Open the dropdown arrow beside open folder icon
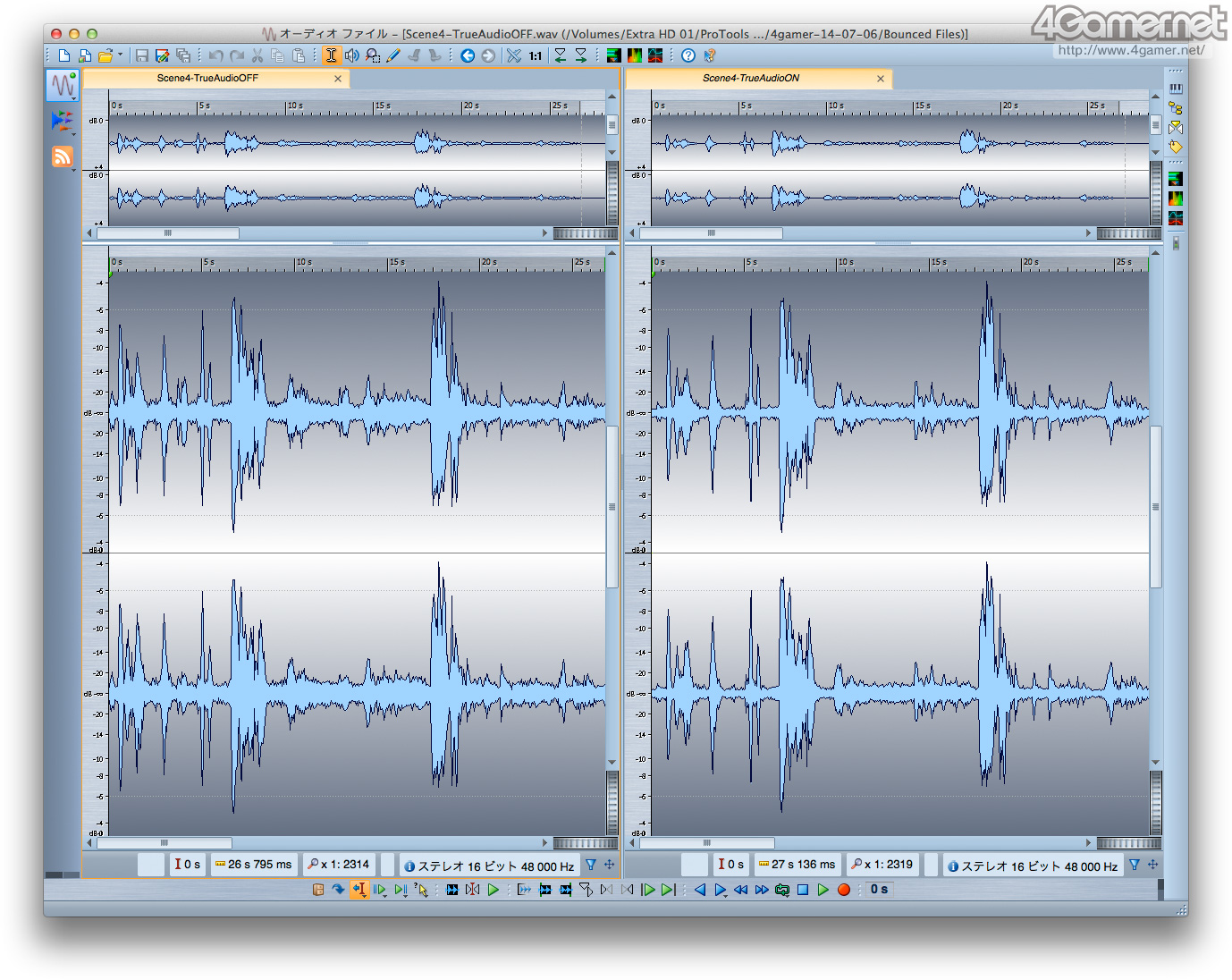 [120, 55]
